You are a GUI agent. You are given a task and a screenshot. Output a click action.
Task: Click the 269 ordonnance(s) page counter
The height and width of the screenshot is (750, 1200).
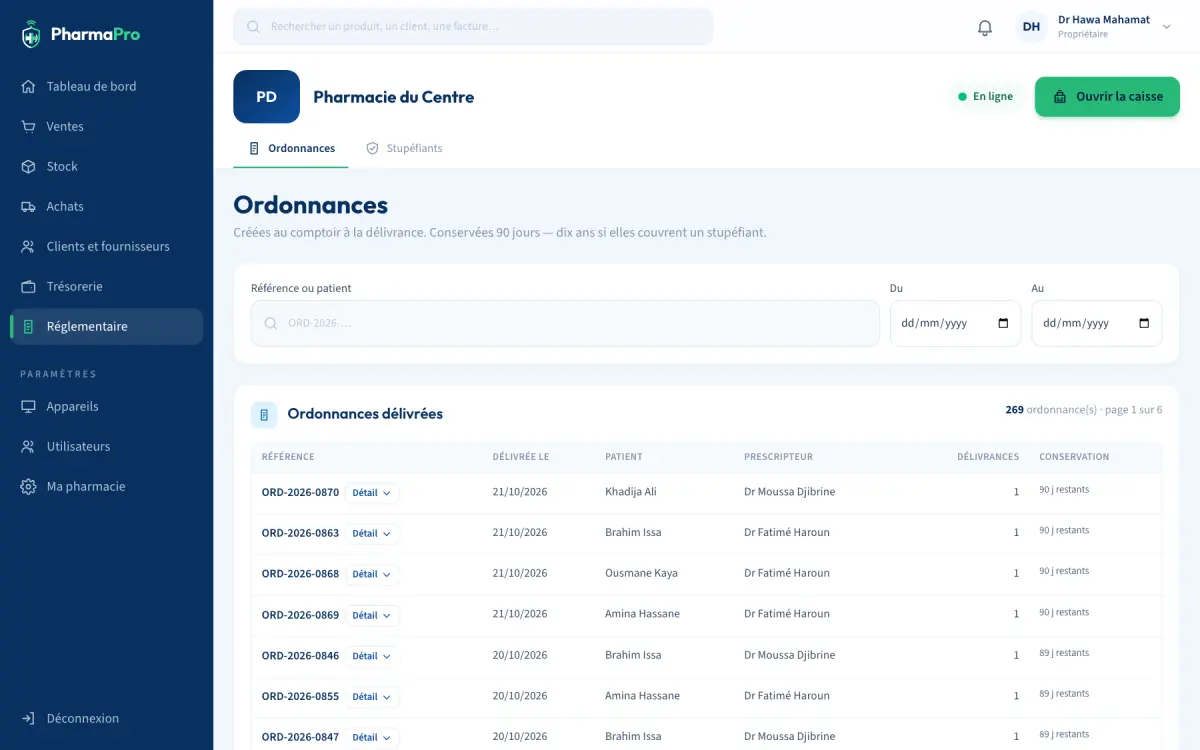click(1084, 410)
